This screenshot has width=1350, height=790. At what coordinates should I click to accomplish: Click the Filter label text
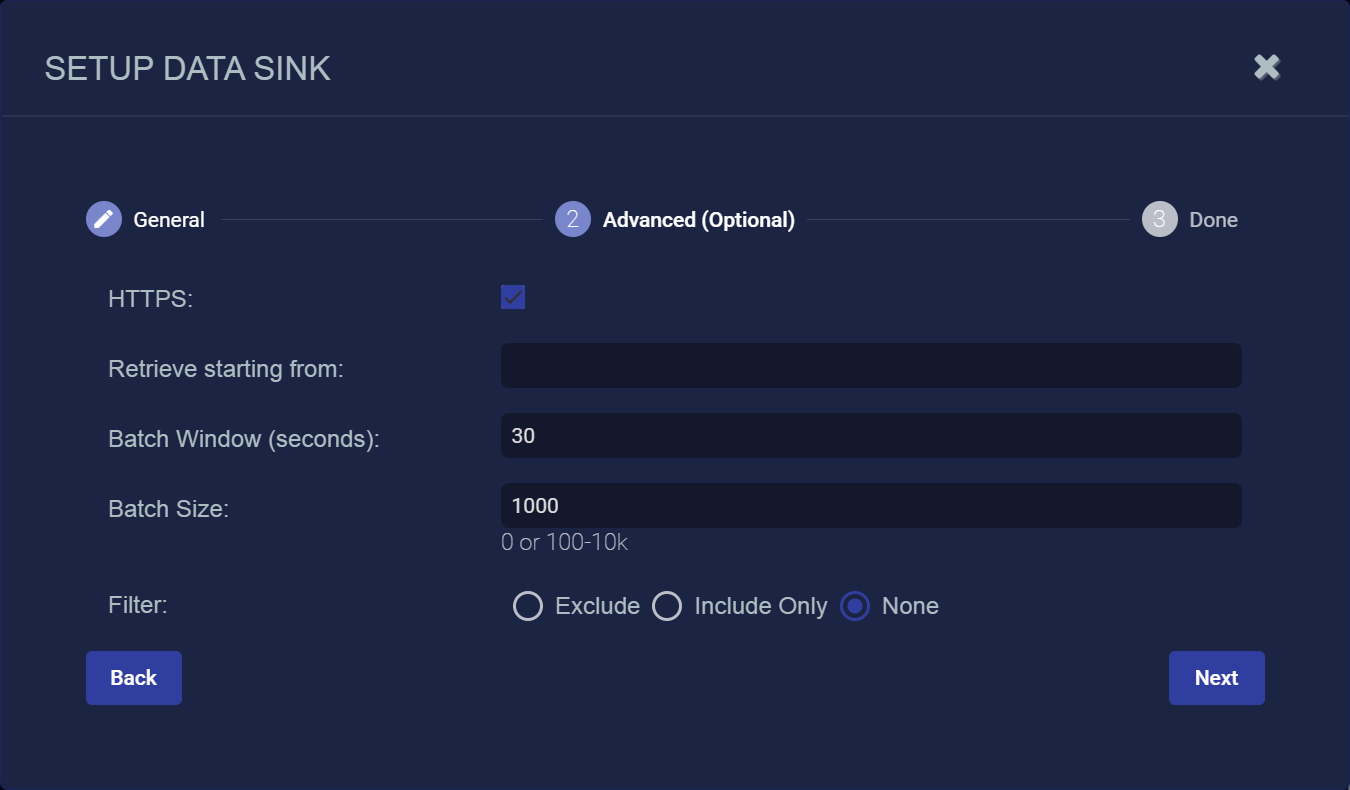[x=136, y=605]
